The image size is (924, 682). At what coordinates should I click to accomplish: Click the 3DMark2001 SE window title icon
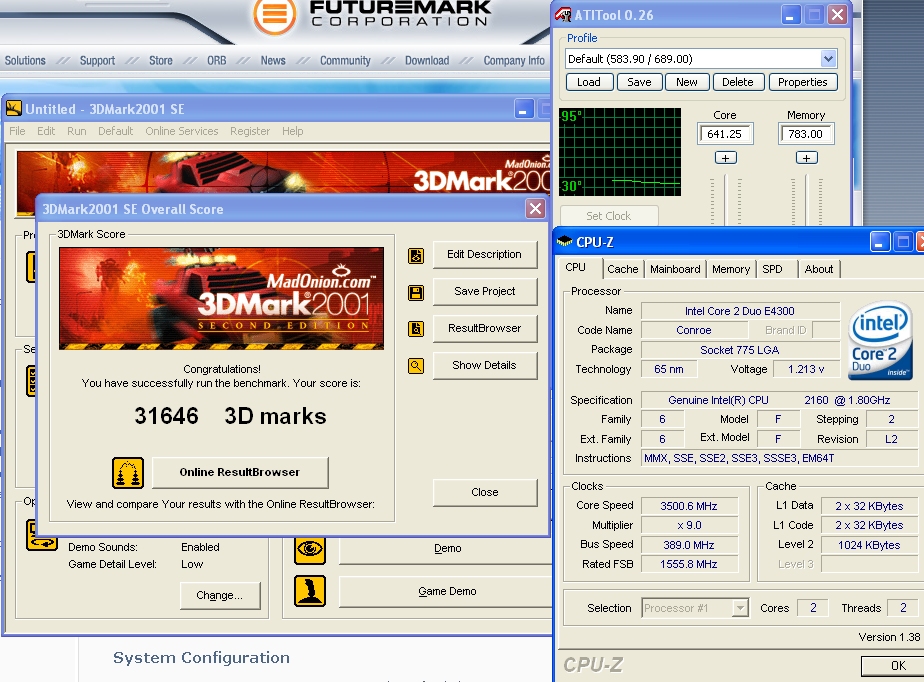click(x=14, y=108)
